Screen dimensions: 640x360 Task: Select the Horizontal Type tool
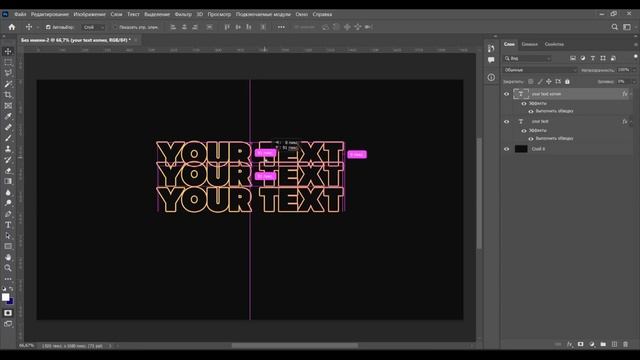[x=8, y=224]
